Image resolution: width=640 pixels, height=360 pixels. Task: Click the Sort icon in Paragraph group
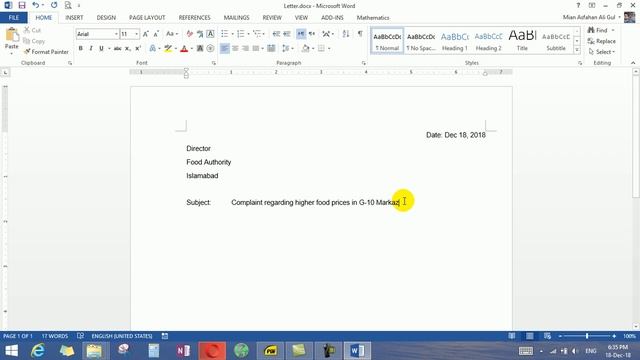(x=346, y=34)
